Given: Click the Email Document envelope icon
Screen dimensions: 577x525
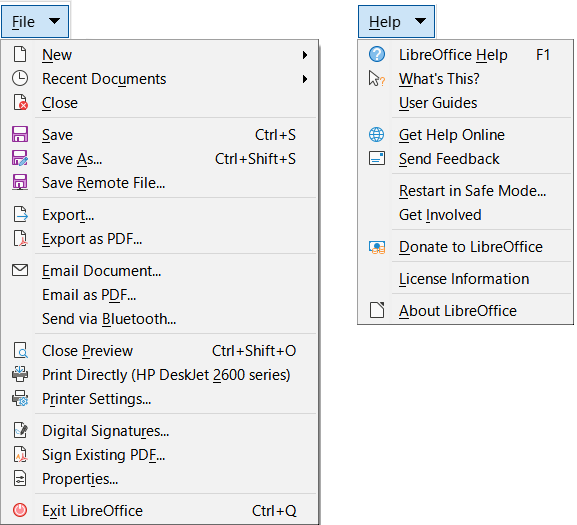Looking at the screenshot, I should (x=20, y=270).
